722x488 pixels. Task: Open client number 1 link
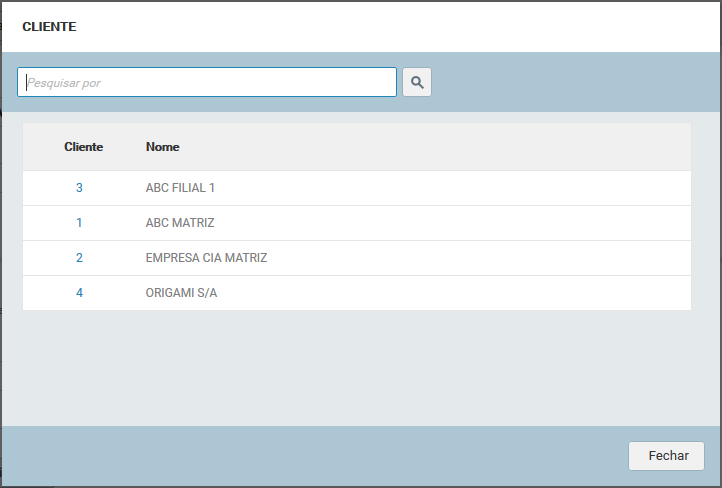(79, 223)
